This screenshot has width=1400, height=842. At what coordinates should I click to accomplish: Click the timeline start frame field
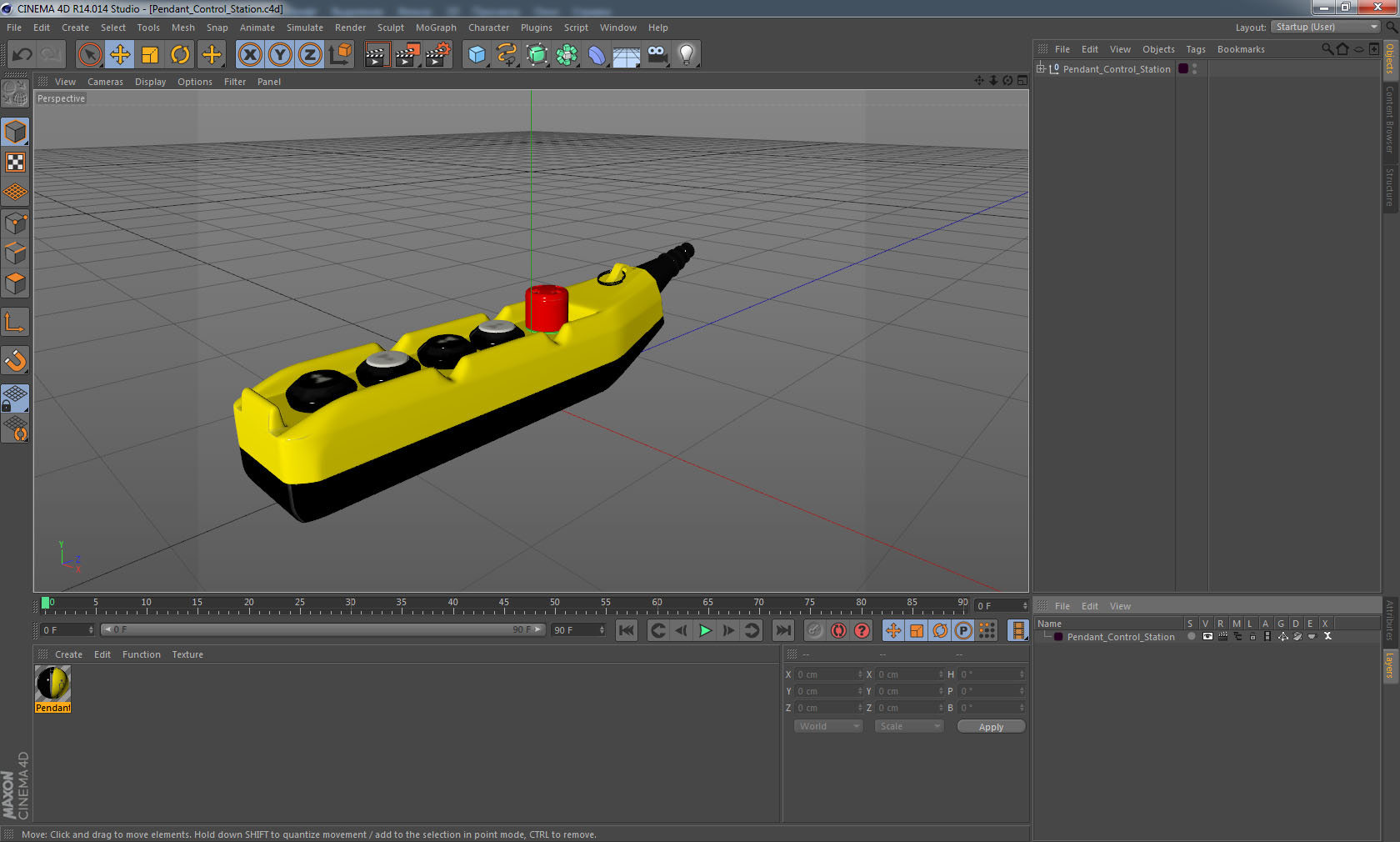[67, 630]
